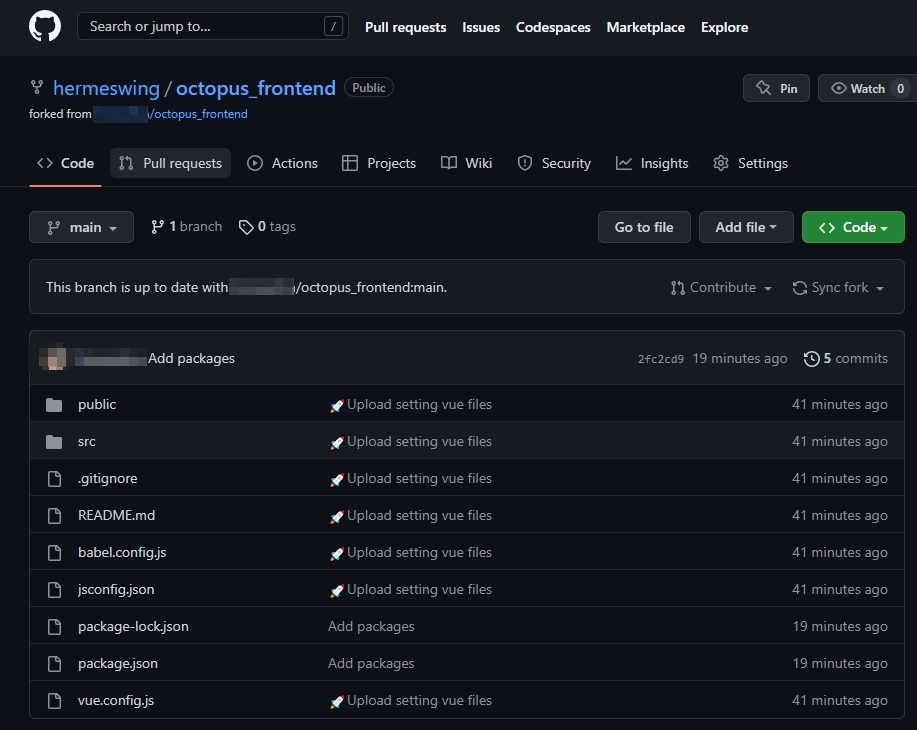Expand the green Code dropdown
The image size is (917, 730).
click(853, 227)
